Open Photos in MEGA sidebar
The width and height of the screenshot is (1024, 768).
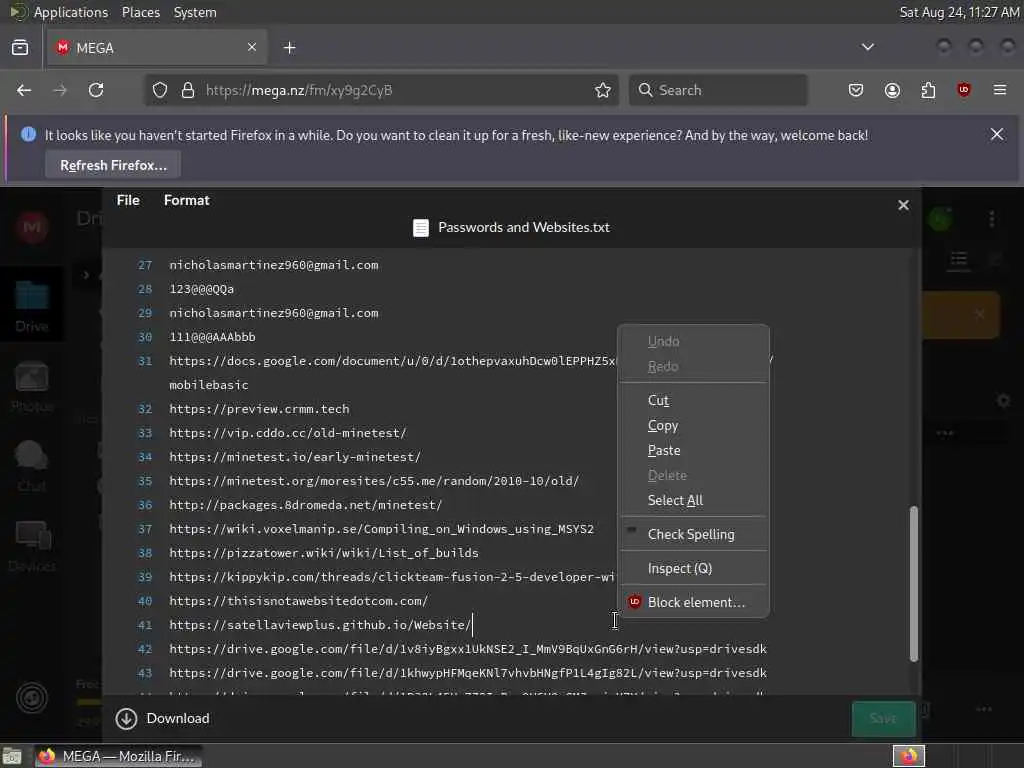pyautogui.click(x=31, y=386)
